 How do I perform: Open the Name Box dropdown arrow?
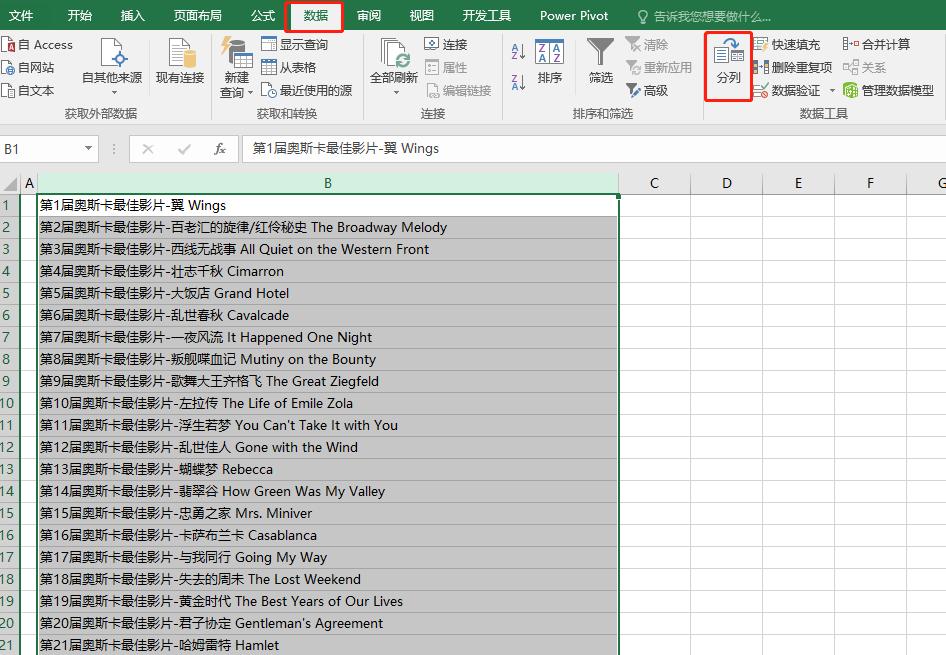pyautogui.click(x=88, y=146)
